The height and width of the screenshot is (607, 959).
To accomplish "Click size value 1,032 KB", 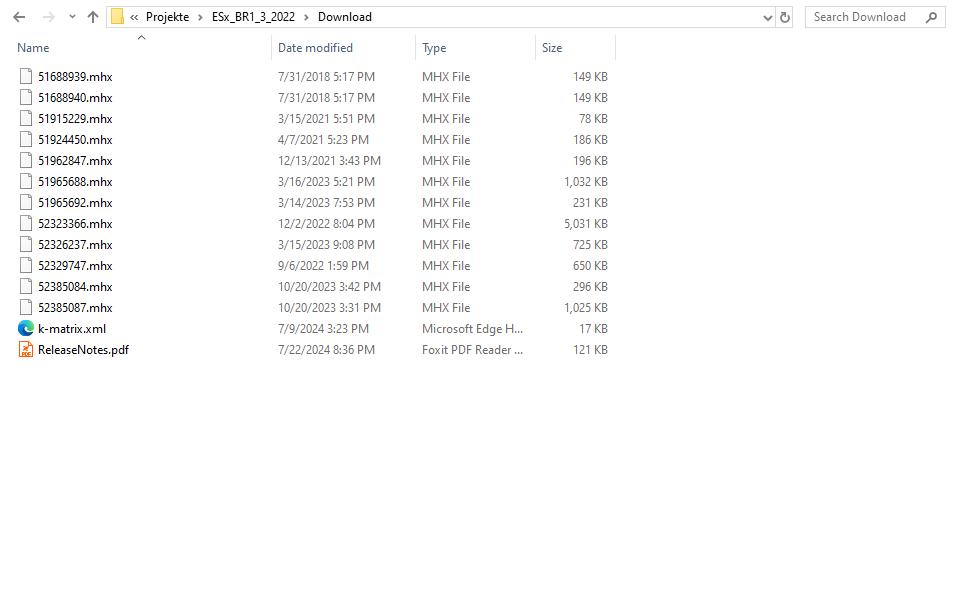I will coord(585,182).
